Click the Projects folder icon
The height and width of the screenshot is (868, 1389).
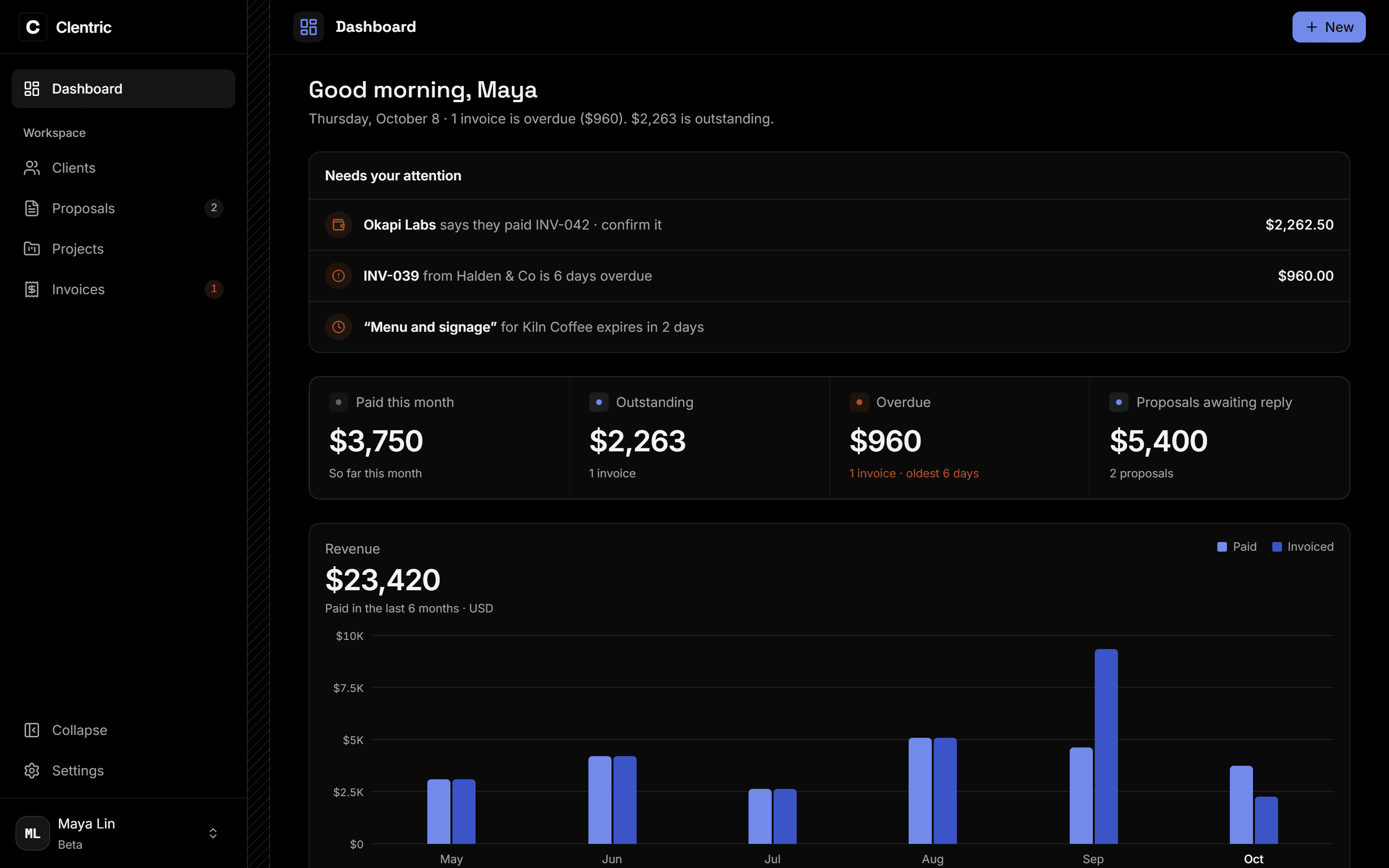(31, 248)
